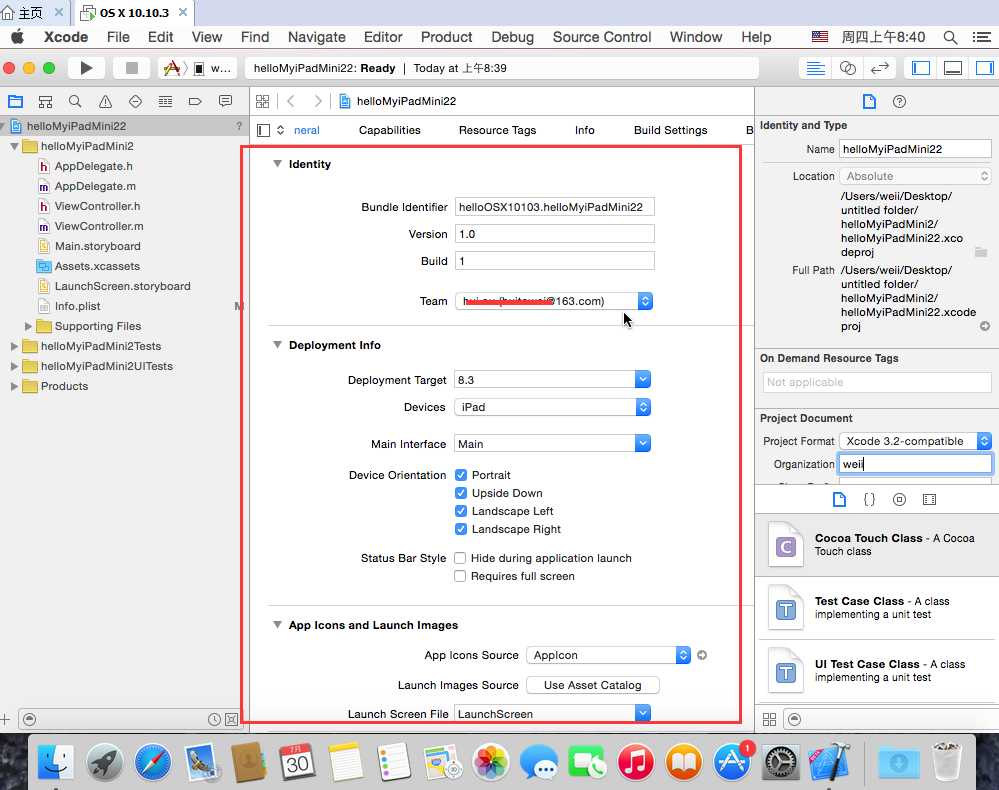This screenshot has height=790, width=999.
Task: Collapse App Icons and Launch Images section
Action: tap(277, 625)
